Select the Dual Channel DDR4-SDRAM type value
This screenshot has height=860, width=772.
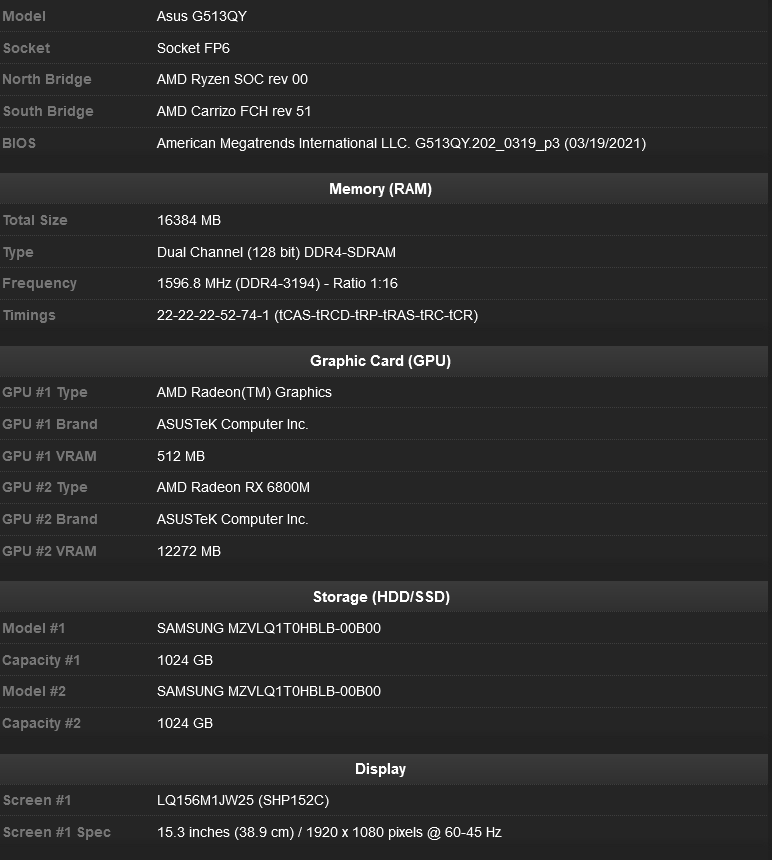(x=276, y=252)
